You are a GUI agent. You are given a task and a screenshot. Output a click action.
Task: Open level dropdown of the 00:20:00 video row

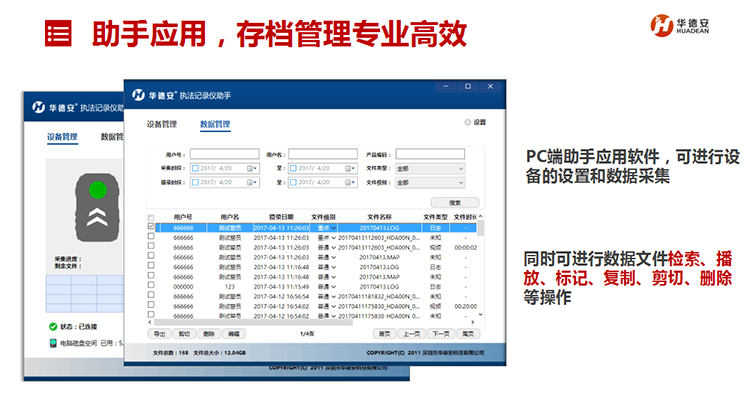pos(333,306)
